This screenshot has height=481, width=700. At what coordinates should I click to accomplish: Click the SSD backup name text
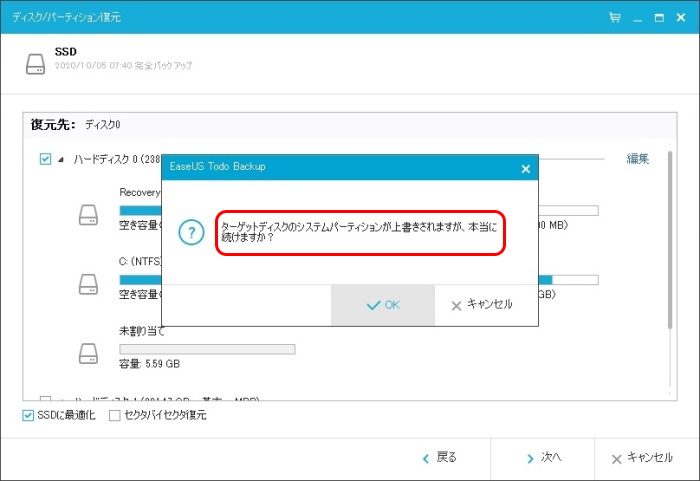coord(66,52)
